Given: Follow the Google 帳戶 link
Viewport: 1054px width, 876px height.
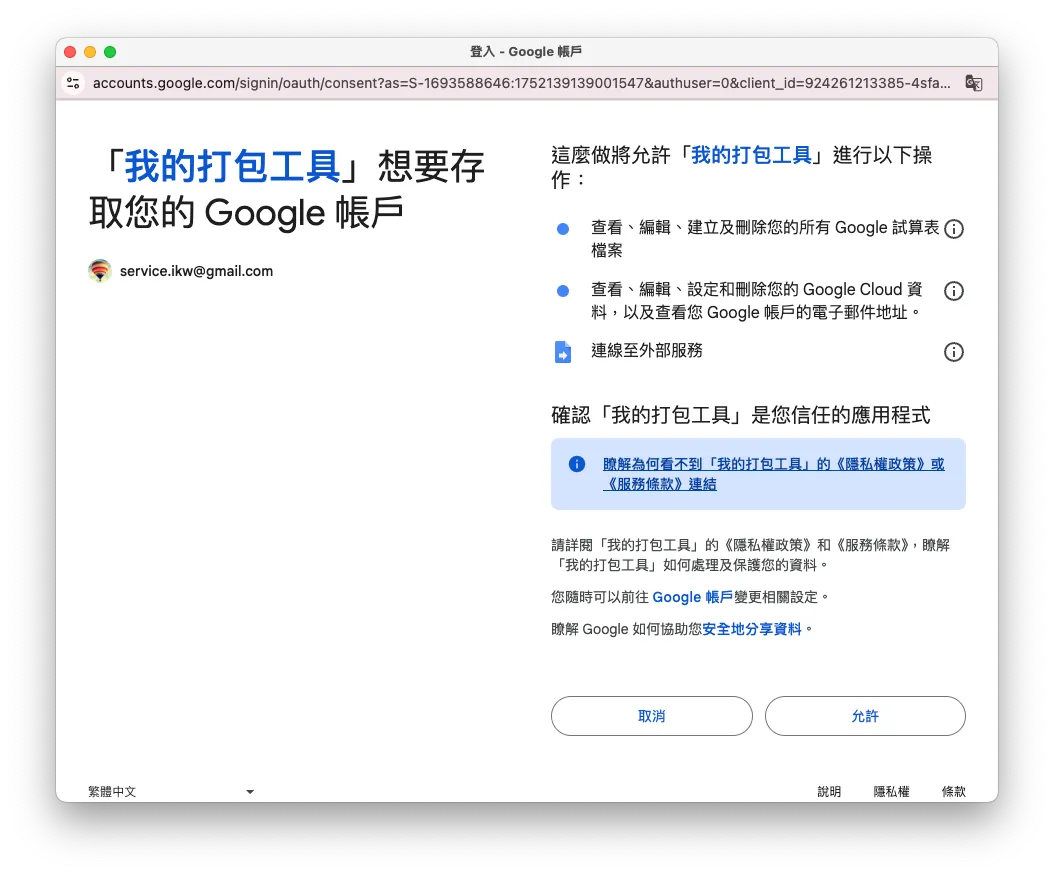Looking at the screenshot, I should pyautogui.click(x=692, y=597).
